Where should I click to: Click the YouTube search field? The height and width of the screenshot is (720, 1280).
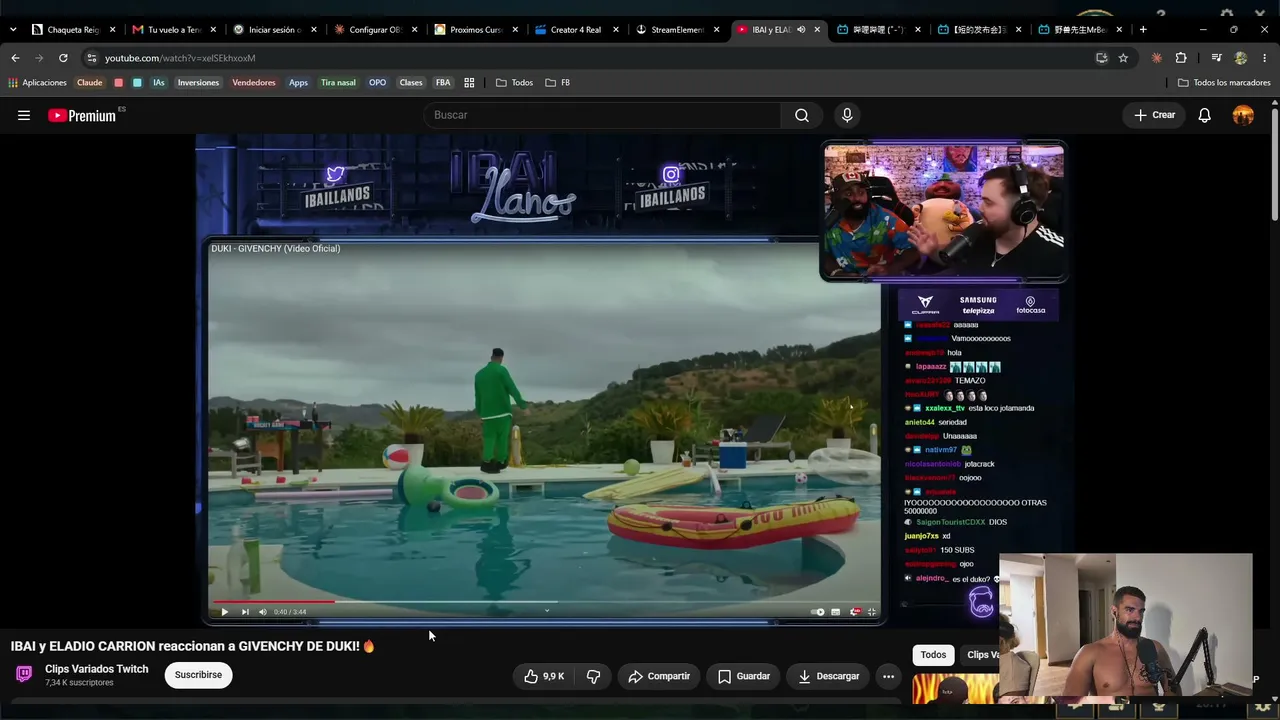[x=603, y=115]
